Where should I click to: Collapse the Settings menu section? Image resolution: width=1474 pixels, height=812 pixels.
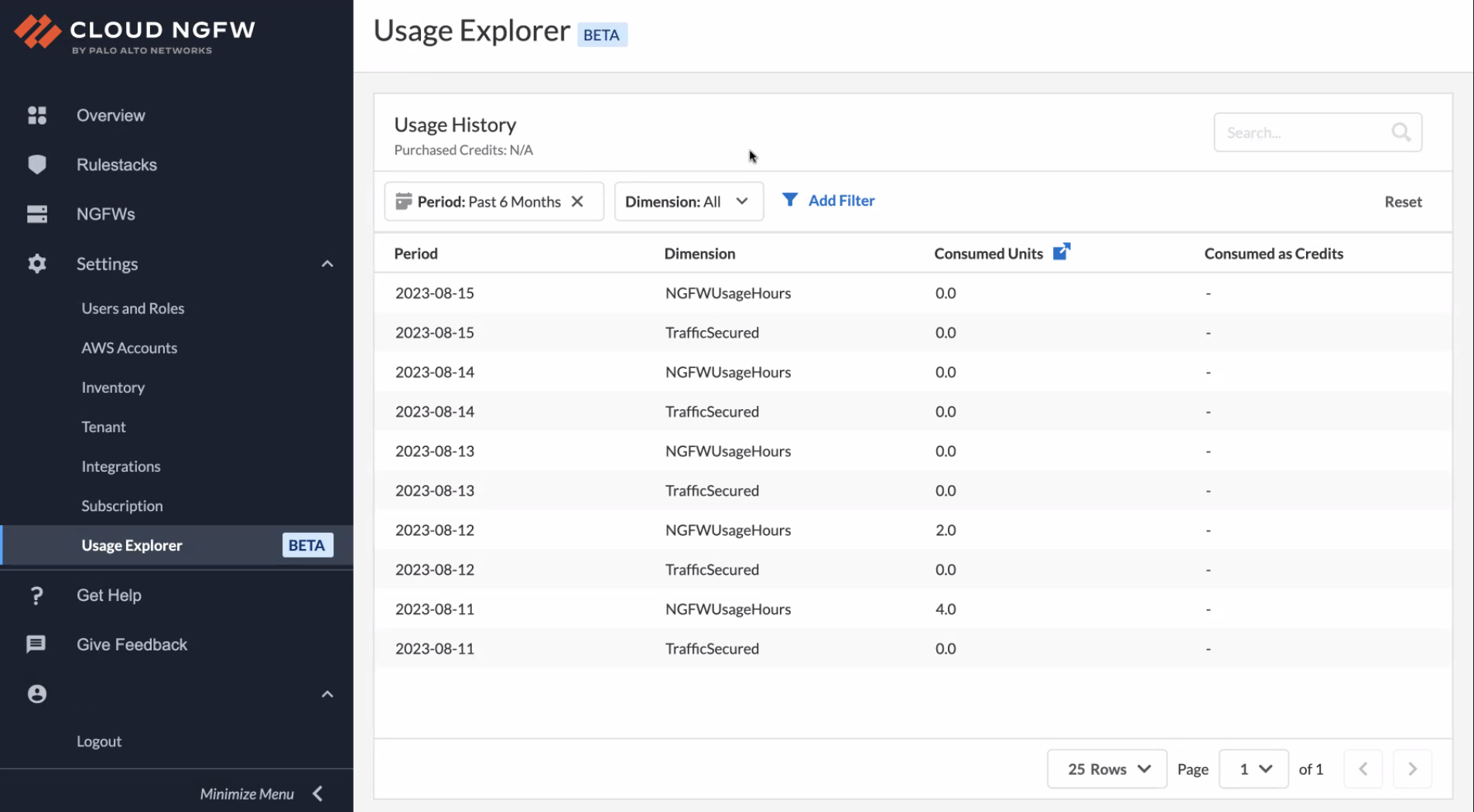coord(327,264)
